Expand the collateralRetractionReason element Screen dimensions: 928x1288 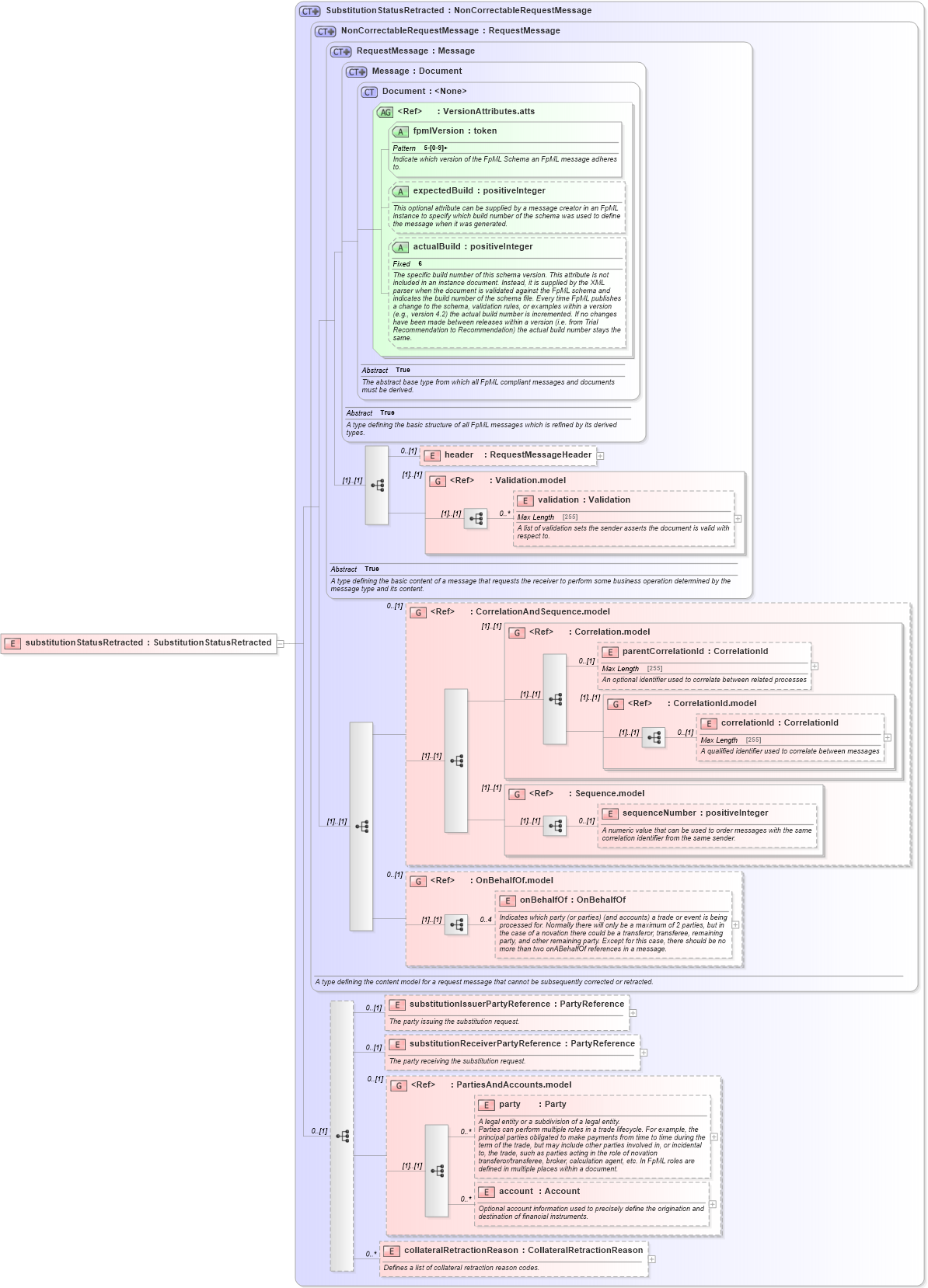[x=652, y=1259]
